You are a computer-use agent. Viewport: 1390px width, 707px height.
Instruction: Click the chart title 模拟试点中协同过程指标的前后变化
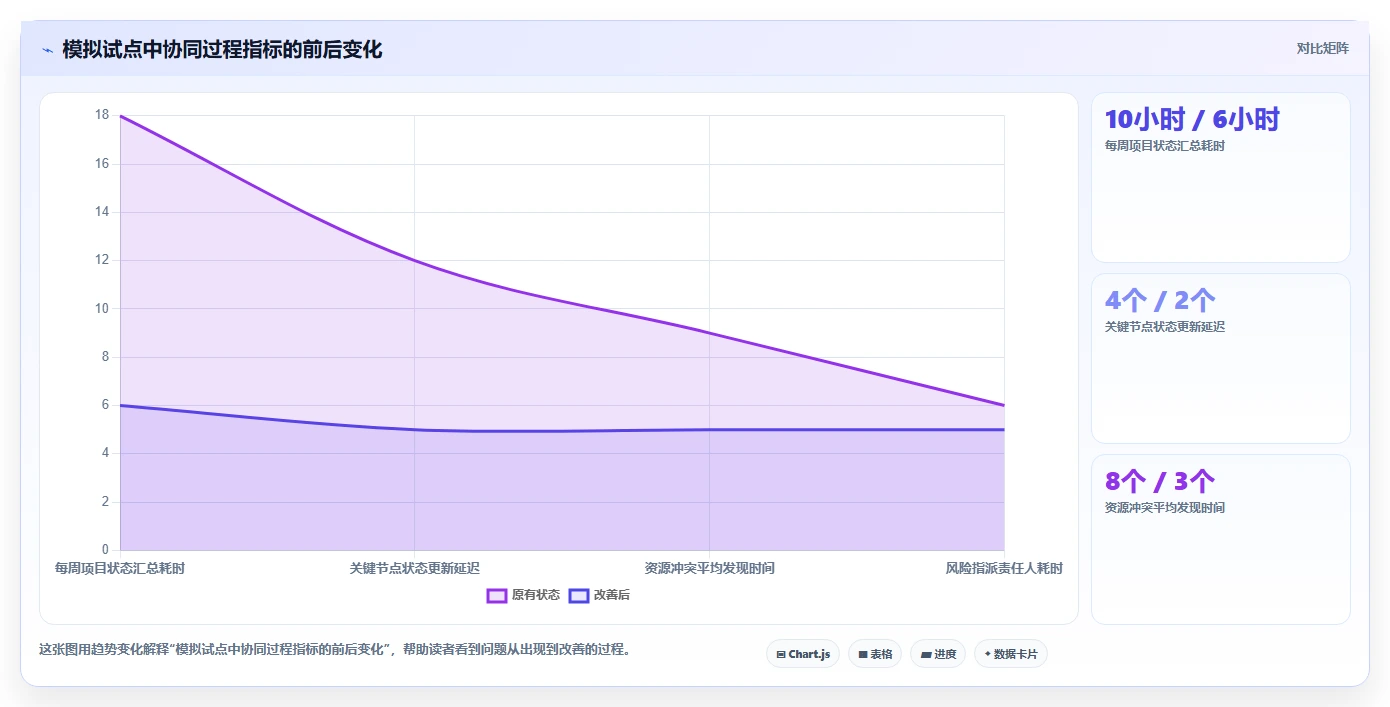point(222,49)
